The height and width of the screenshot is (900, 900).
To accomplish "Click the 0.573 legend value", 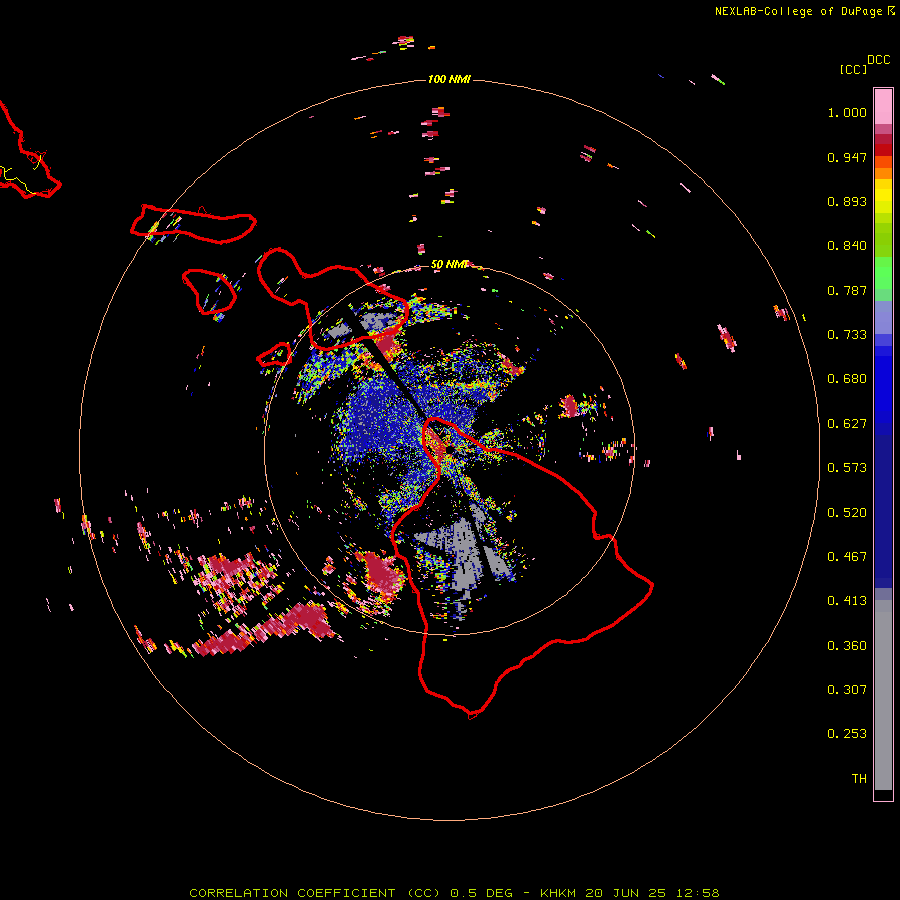I will click(x=847, y=468).
